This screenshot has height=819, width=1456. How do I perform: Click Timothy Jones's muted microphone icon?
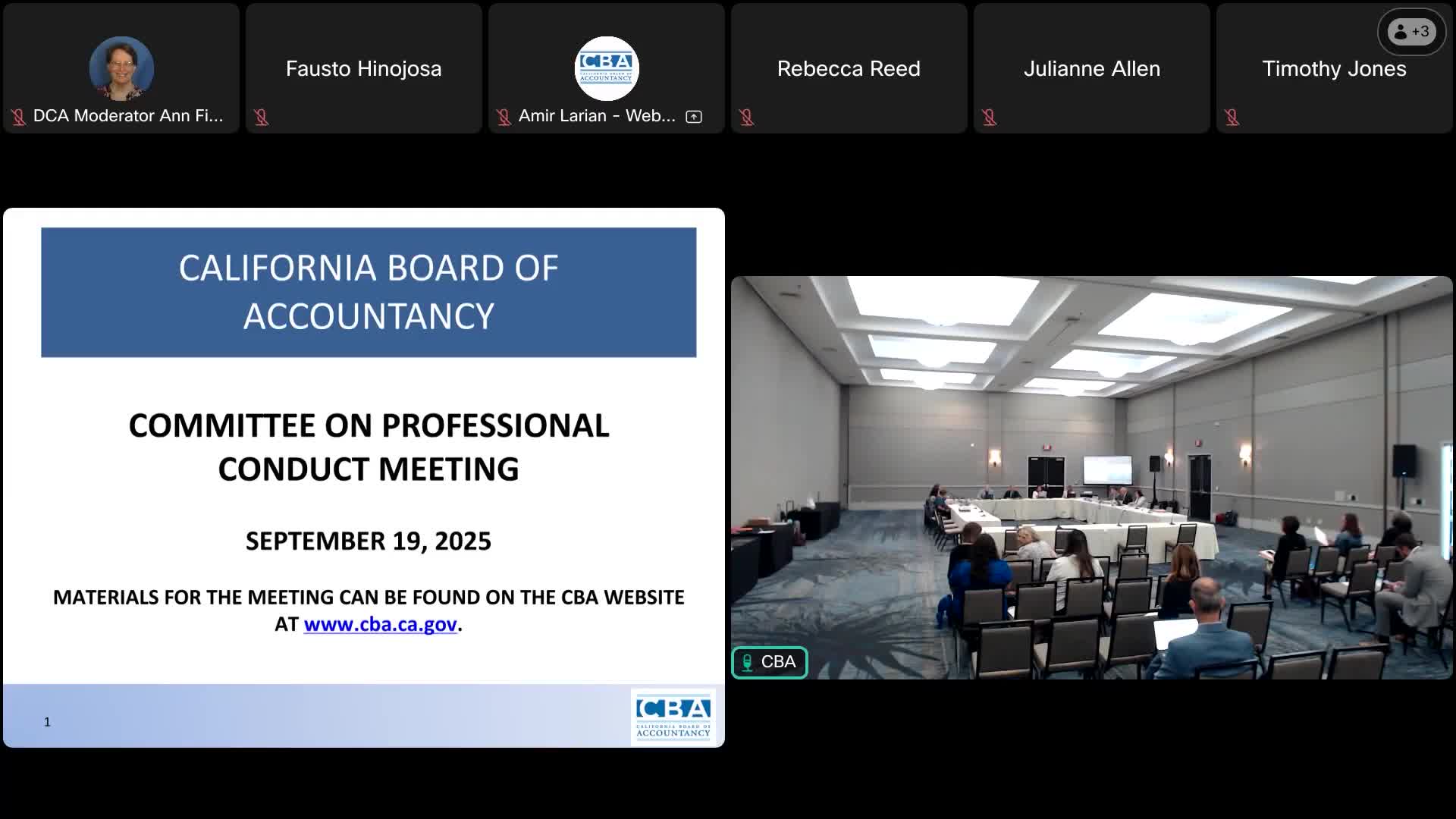pyautogui.click(x=1232, y=117)
